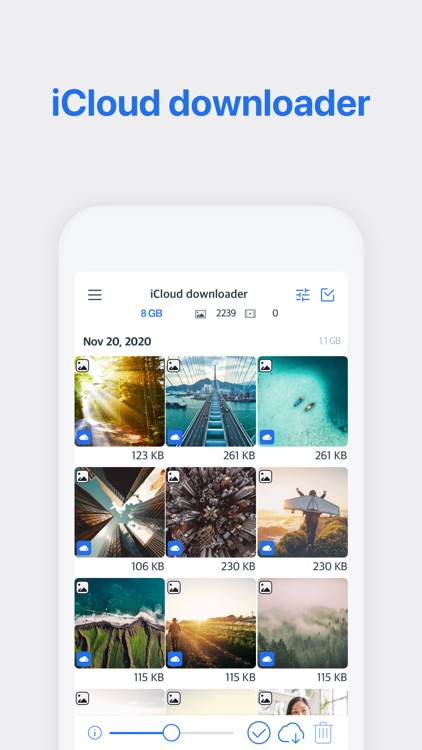The image size is (422, 750).
Task: Tap cloud badge on winged person photo
Action: 267,548
